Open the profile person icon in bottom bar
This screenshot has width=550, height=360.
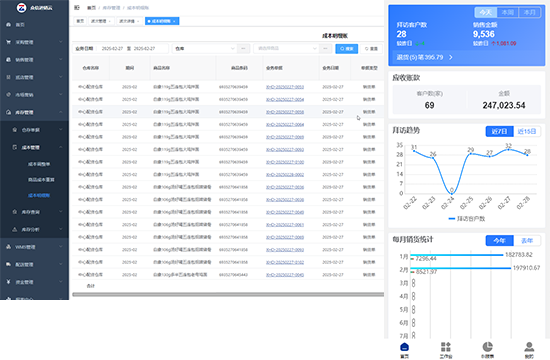[529, 347]
